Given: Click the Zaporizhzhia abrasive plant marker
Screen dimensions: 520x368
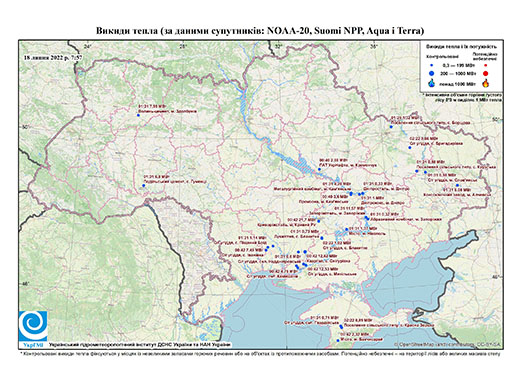Looking at the screenshot, I should (x=367, y=219).
